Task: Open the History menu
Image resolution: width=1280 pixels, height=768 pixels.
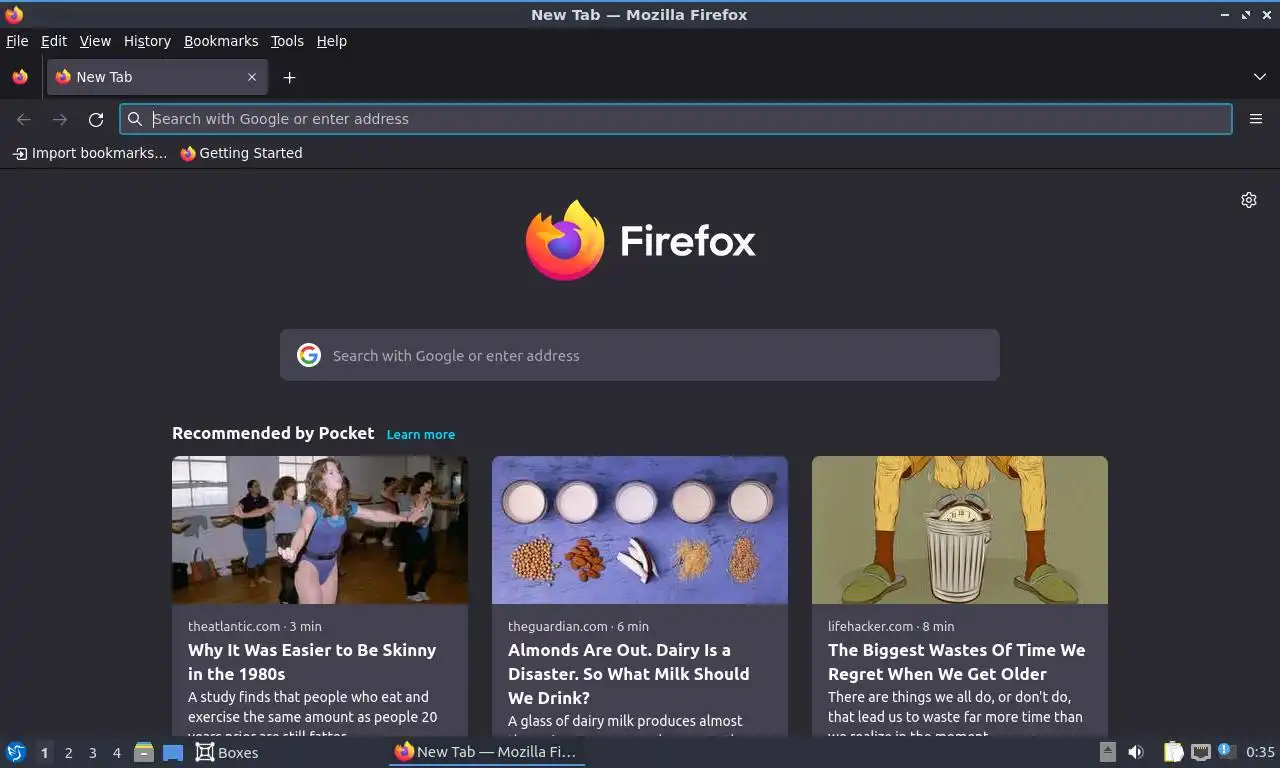Action: pos(147,41)
